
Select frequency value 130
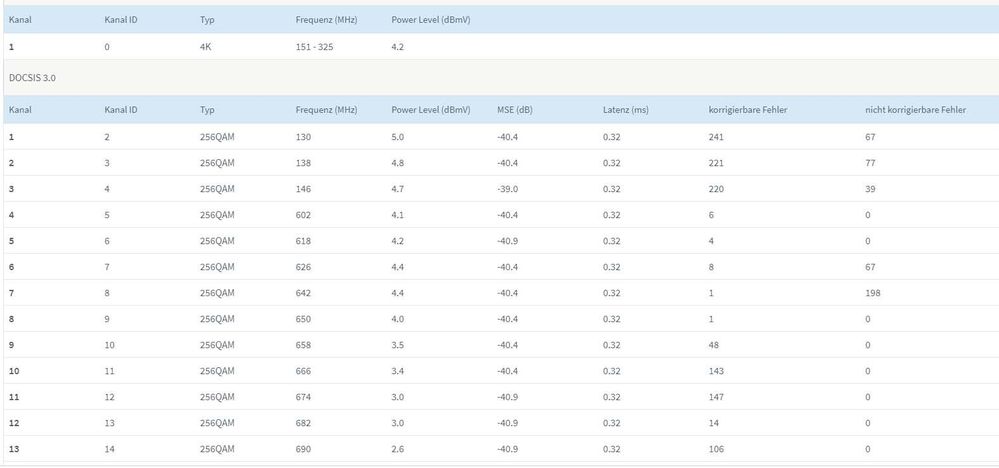pos(303,137)
